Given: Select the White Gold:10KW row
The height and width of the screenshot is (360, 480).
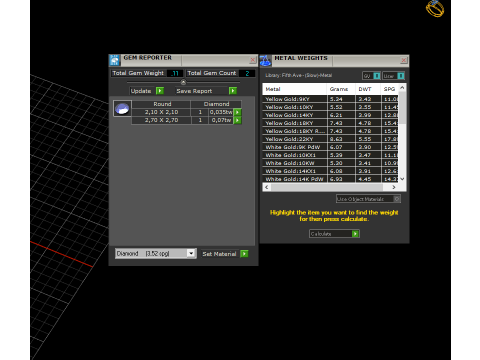Looking at the screenshot, I should pyautogui.click(x=330, y=163).
